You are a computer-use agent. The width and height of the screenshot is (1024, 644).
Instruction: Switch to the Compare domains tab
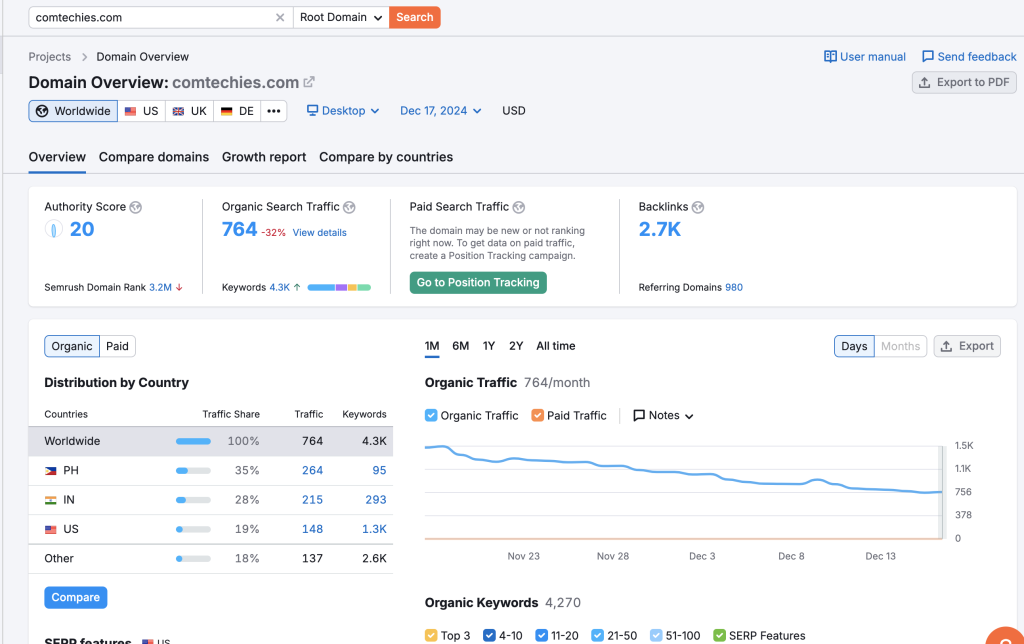coord(153,157)
